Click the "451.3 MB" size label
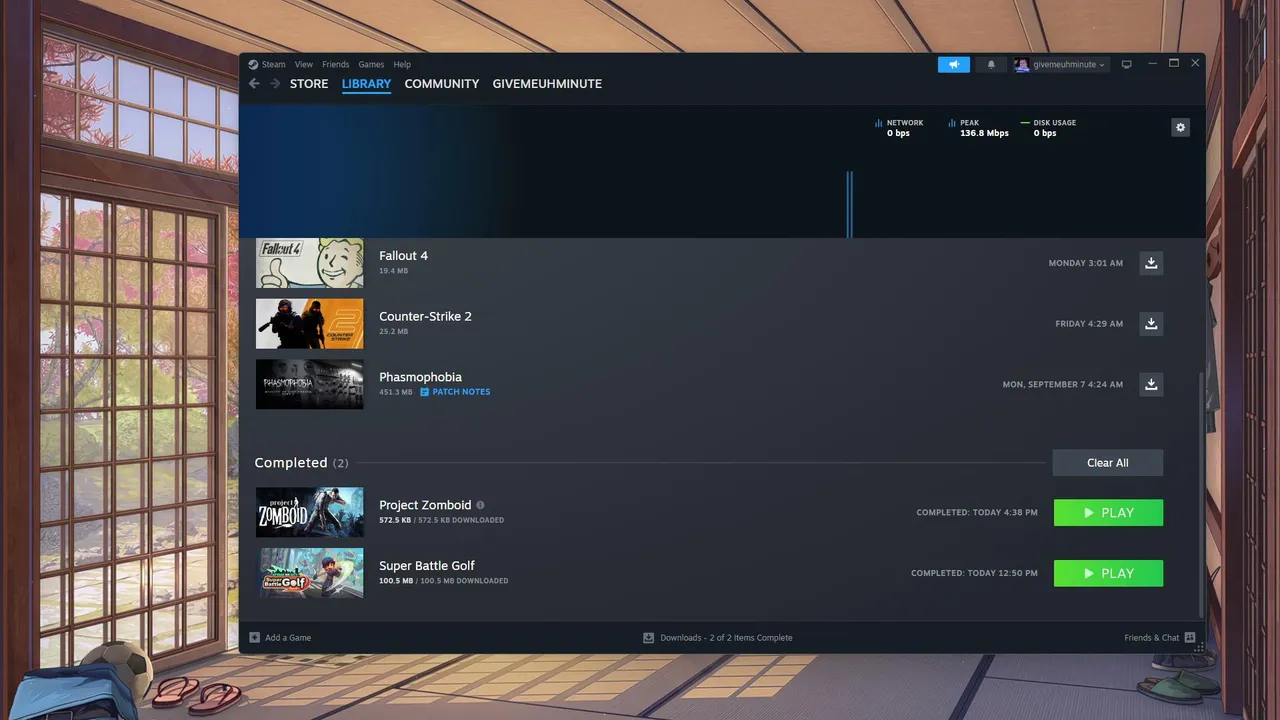 tap(396, 392)
